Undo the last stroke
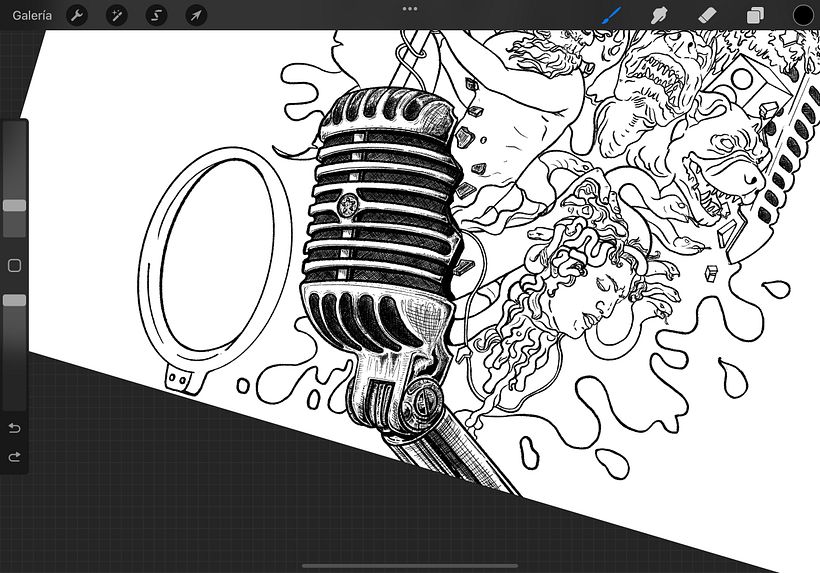This screenshot has height=573, width=820. (x=15, y=428)
